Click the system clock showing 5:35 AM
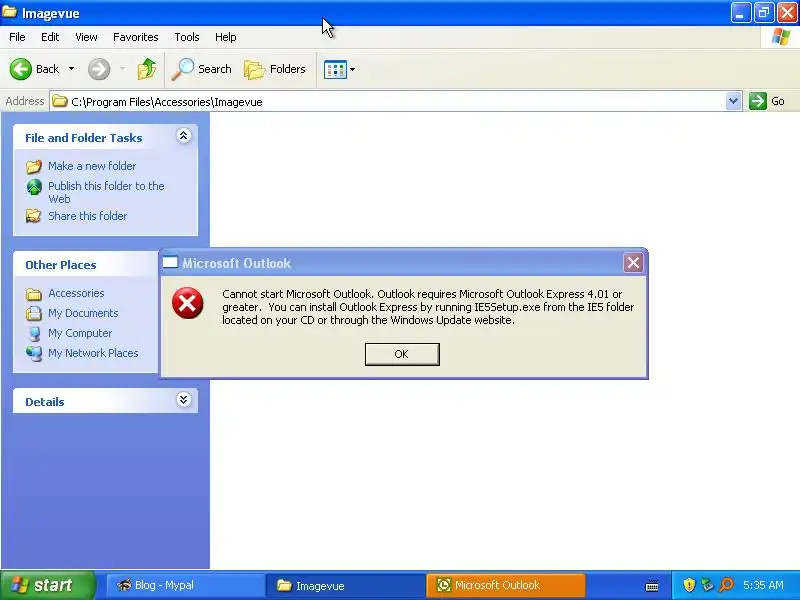The width and height of the screenshot is (800, 600). (x=763, y=585)
